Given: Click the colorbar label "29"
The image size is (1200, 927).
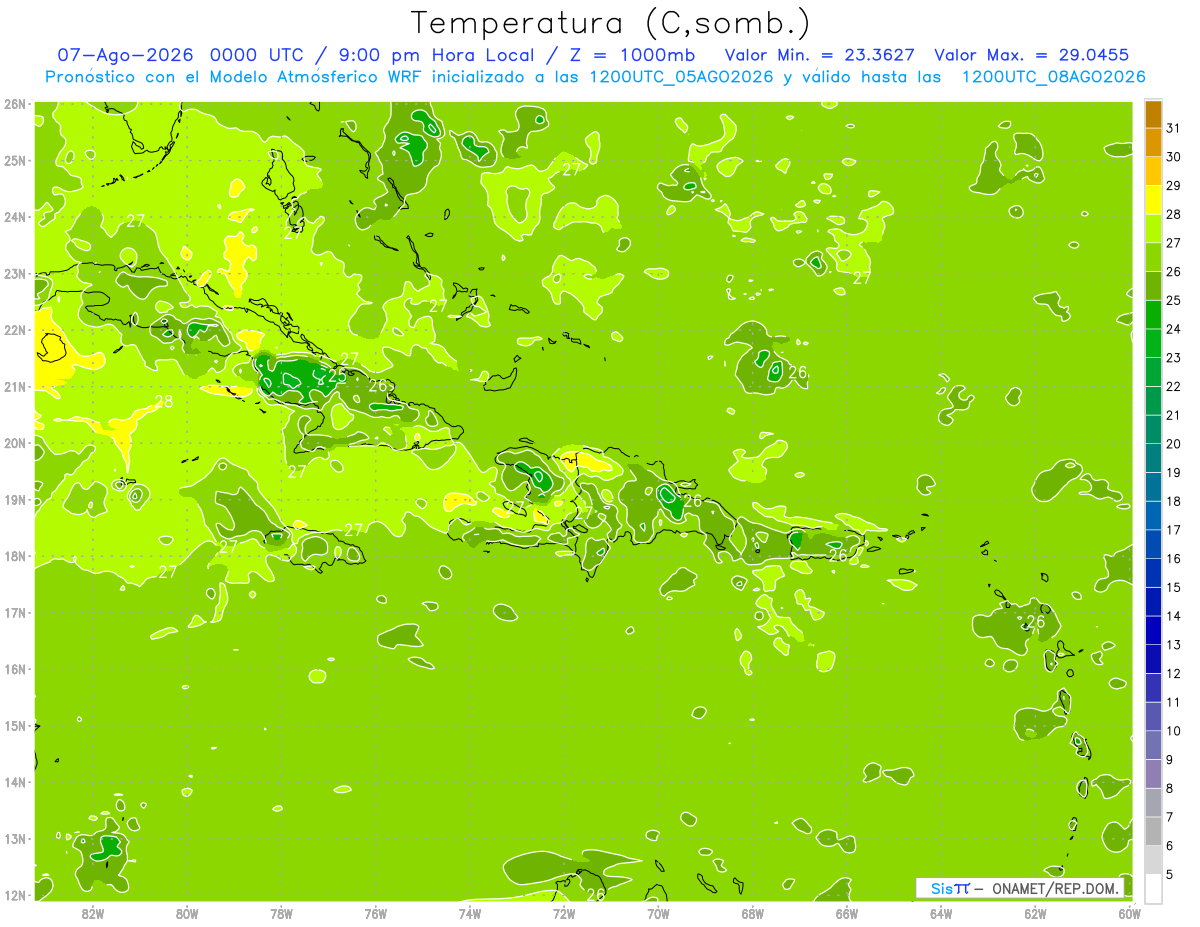Looking at the screenshot, I should (1174, 186).
